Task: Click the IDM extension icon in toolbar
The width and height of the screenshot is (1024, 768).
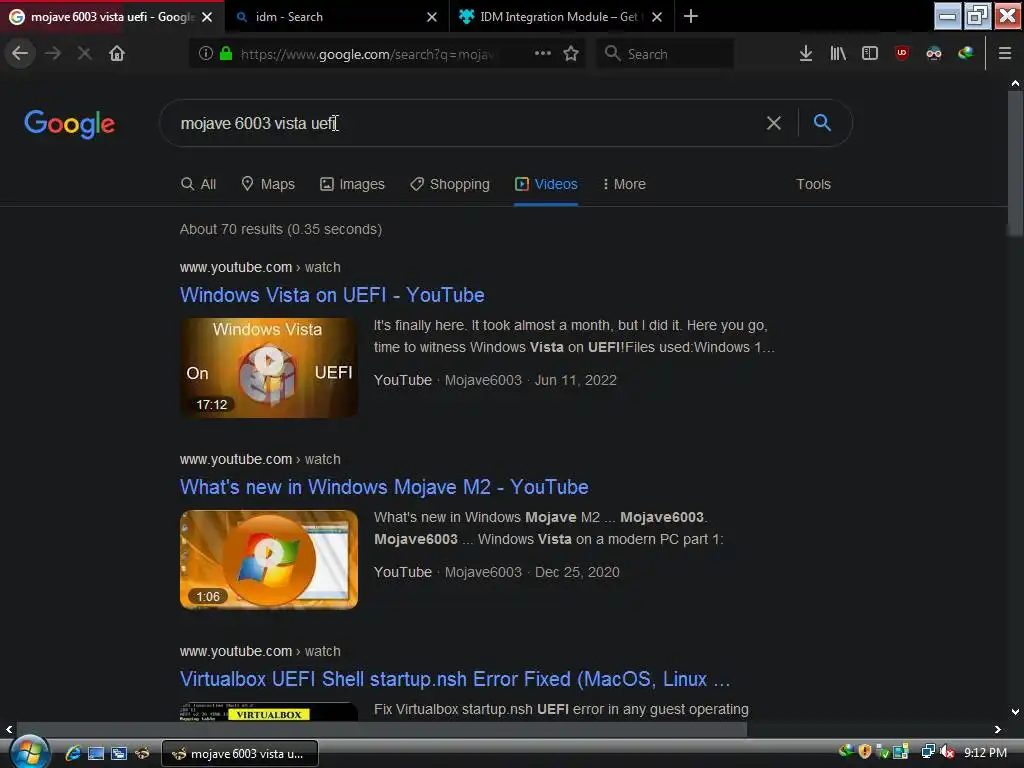Action: point(966,53)
